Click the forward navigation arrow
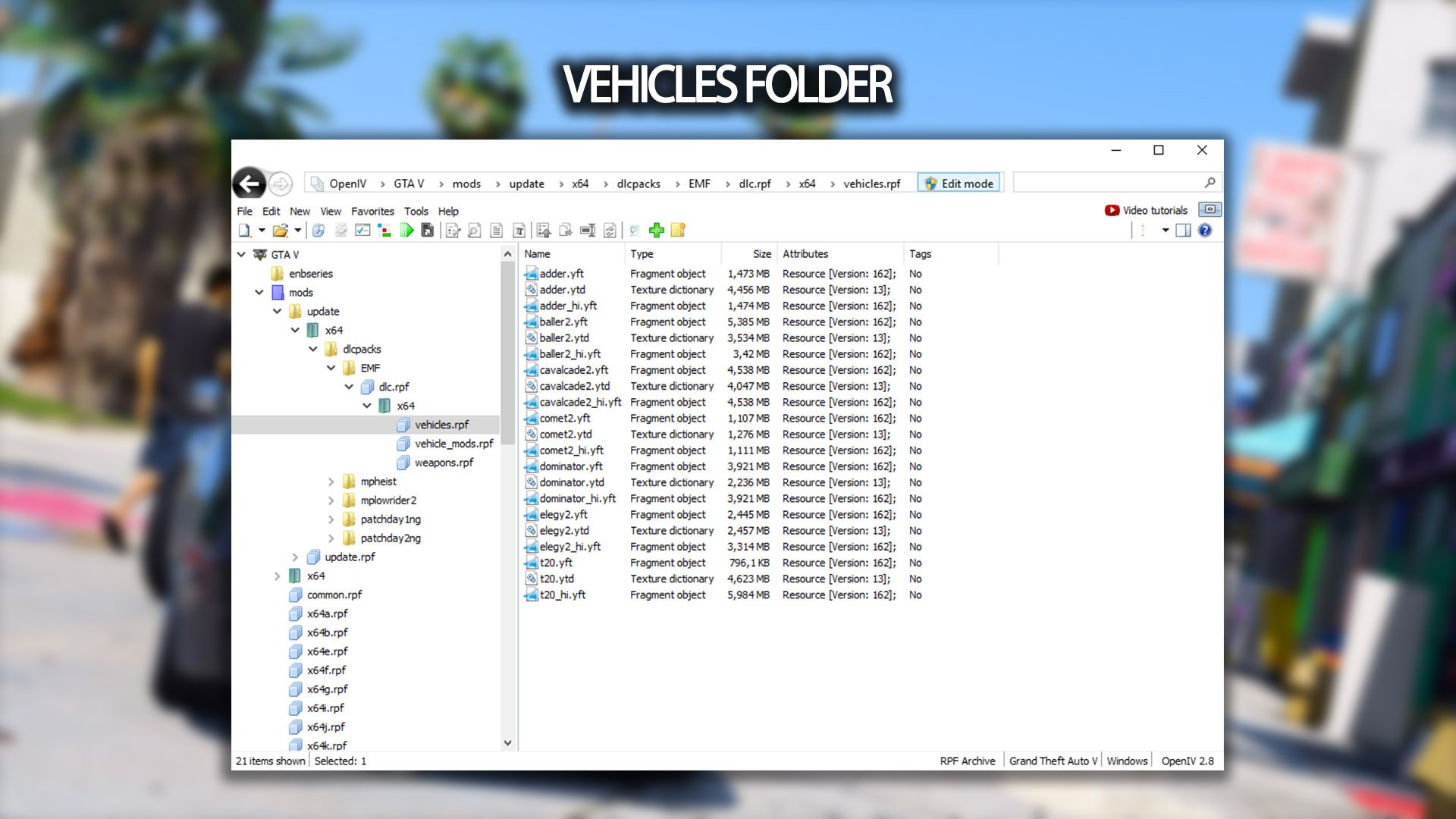This screenshot has height=819, width=1456. click(x=281, y=184)
